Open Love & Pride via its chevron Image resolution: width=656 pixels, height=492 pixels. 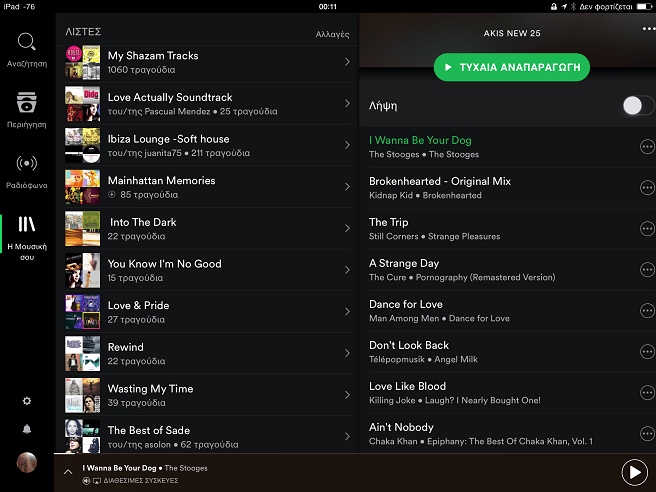pos(347,312)
